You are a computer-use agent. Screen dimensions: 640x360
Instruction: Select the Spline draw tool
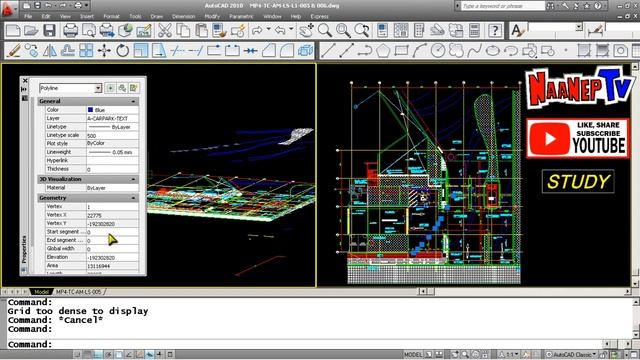pyautogui.click(x=474, y=51)
